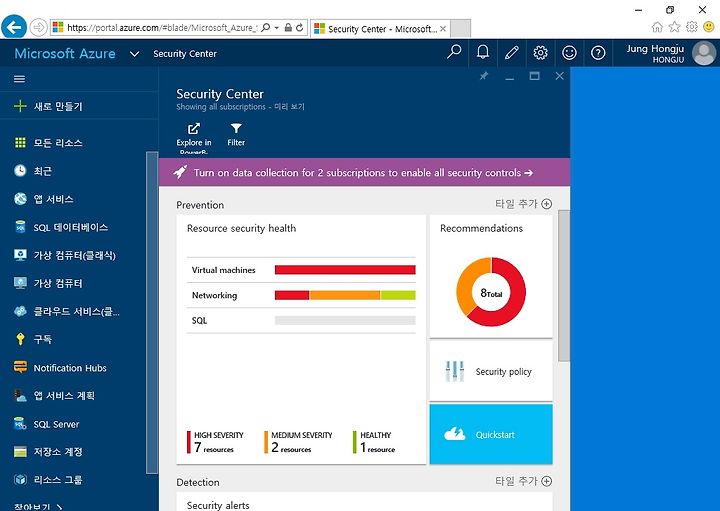The width and height of the screenshot is (720, 511).
Task: Open Azure portal settings gear
Action: [x=540, y=52]
